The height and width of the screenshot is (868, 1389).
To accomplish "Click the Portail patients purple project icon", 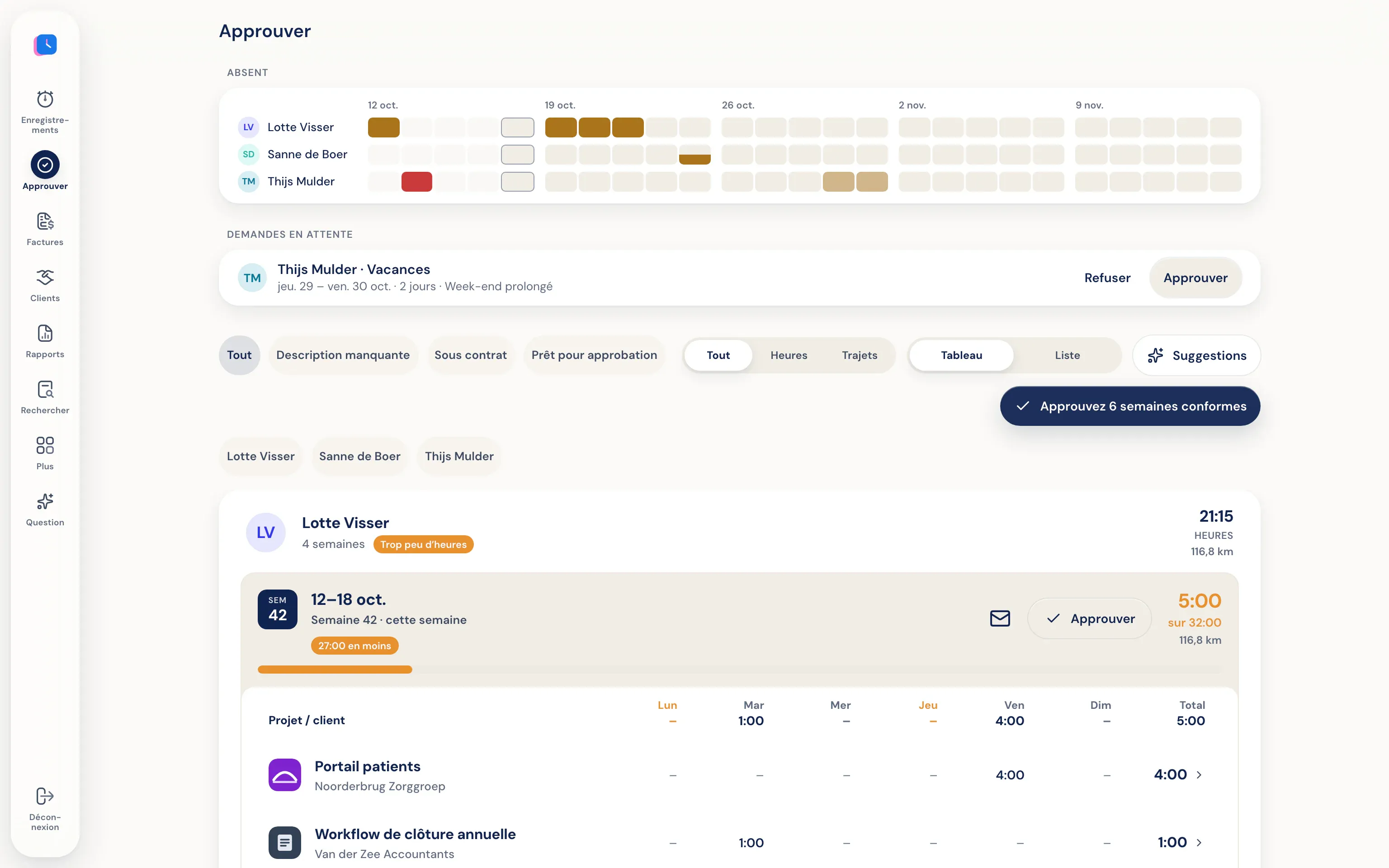I will [x=285, y=775].
